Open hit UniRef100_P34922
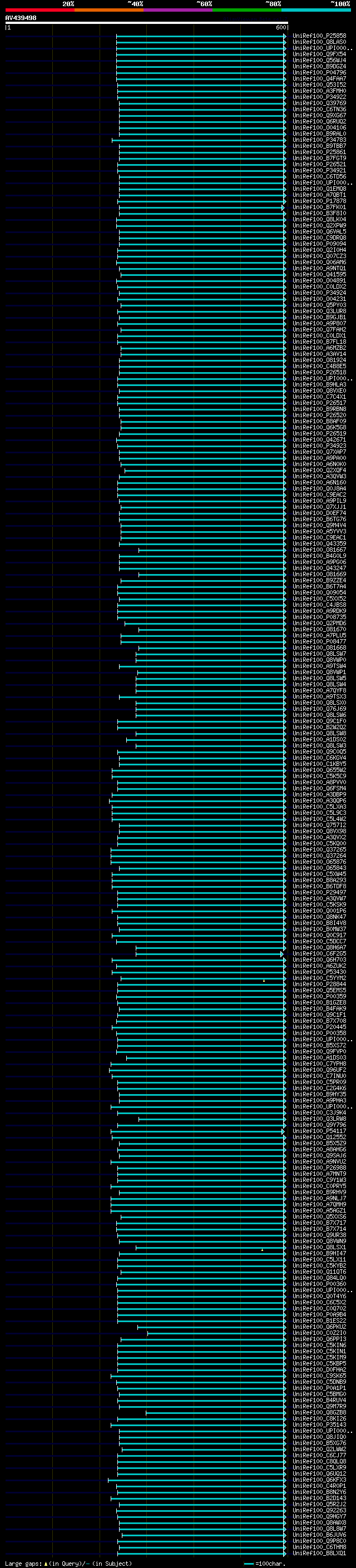The width and height of the screenshot is (356, 1568). (x=319, y=97)
